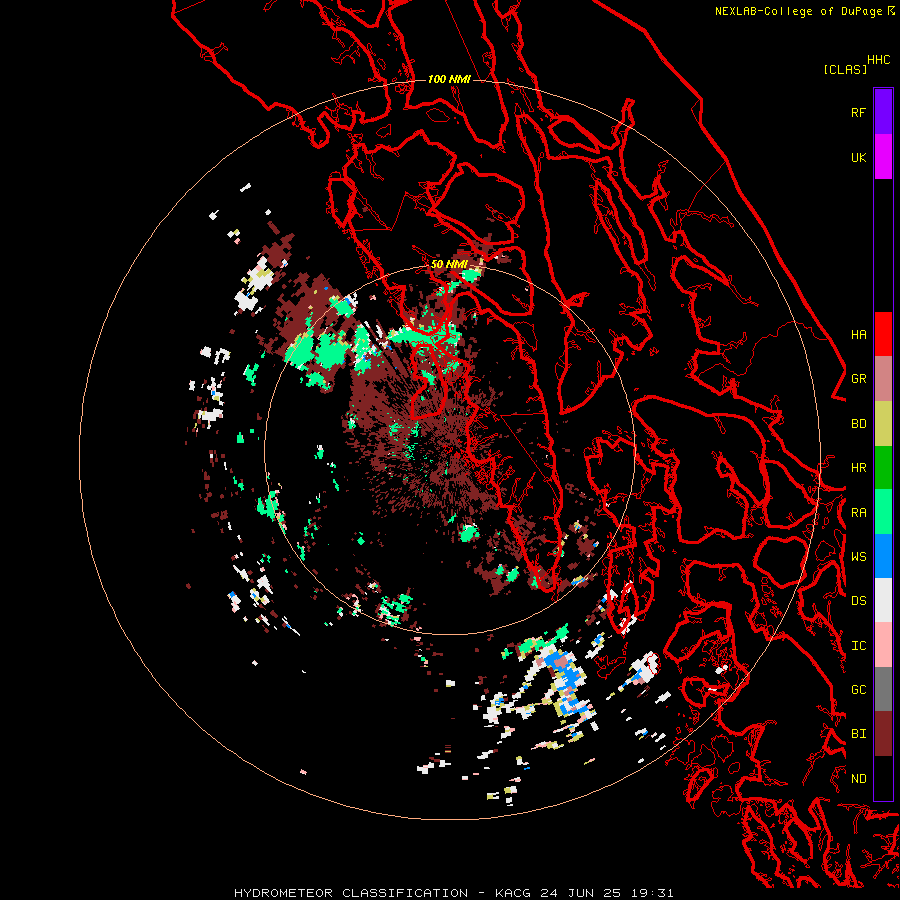Click the ND black legend swatch

tap(883, 778)
